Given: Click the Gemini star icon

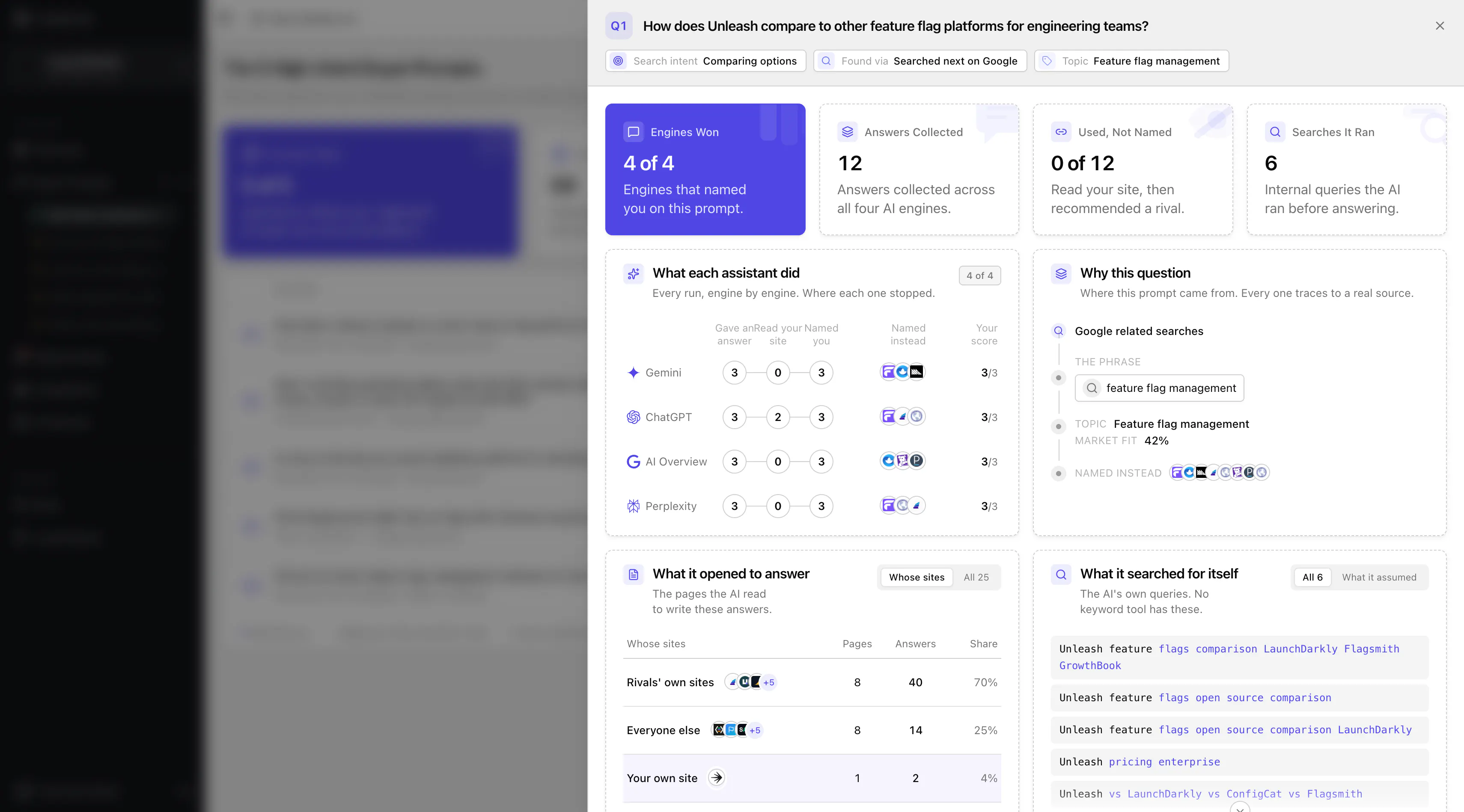Looking at the screenshot, I should pos(633,373).
